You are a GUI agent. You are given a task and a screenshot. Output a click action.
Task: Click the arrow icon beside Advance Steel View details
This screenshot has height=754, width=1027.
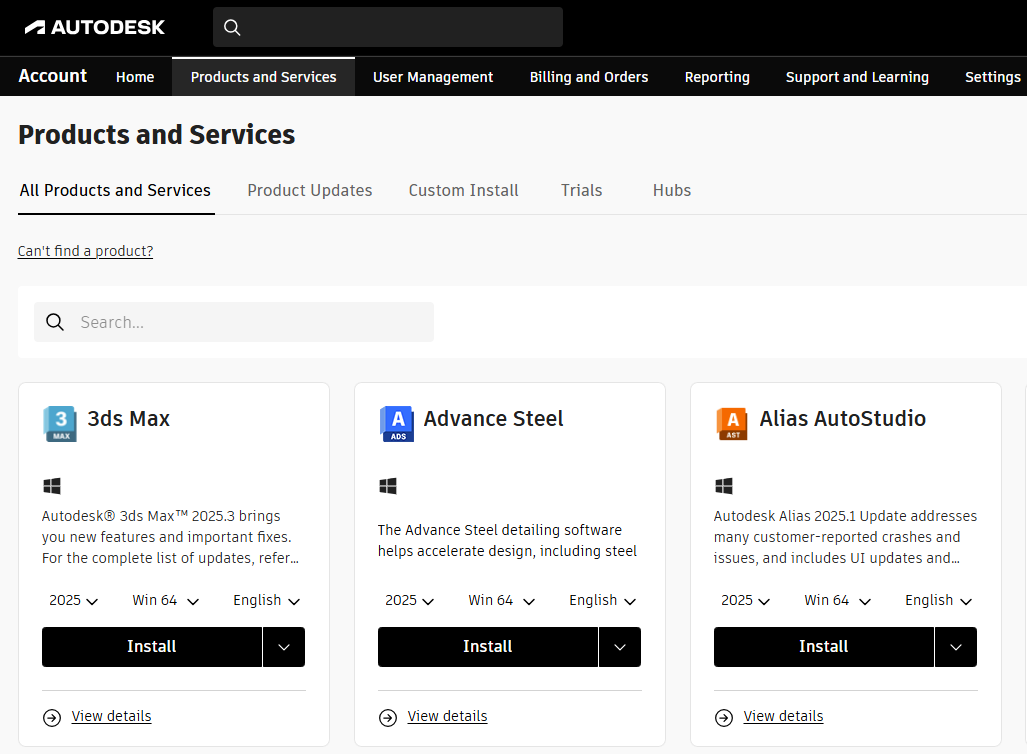pos(388,717)
